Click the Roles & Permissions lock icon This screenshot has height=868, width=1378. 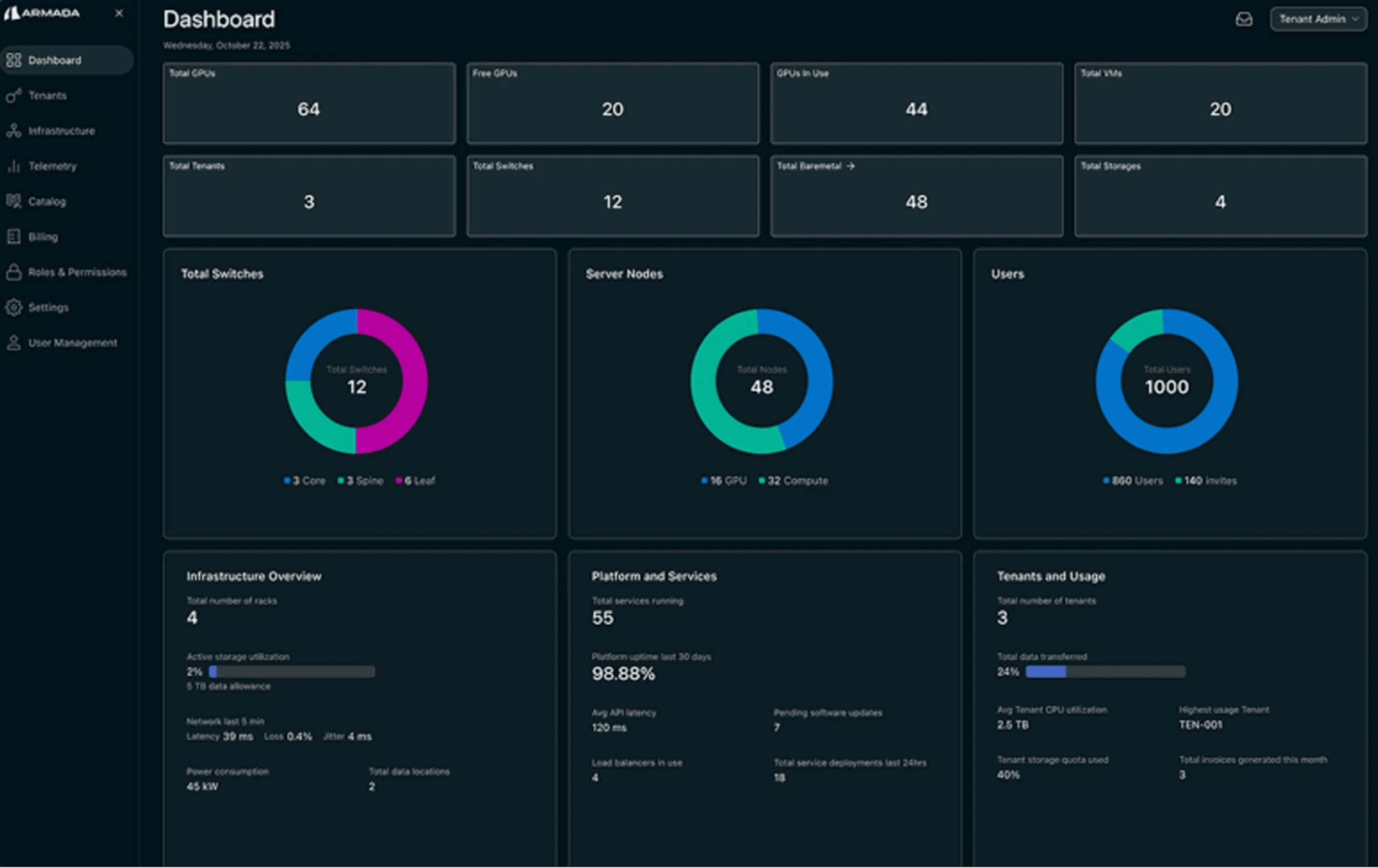14,272
